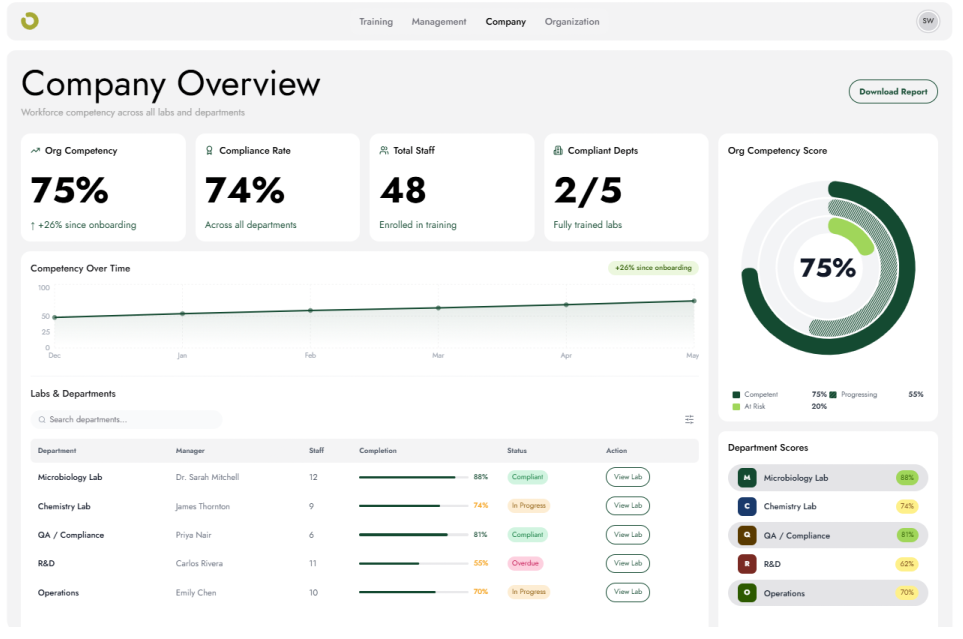Go to the Organization tab
Image resolution: width=963 pixels, height=639 pixels.
pos(572,22)
